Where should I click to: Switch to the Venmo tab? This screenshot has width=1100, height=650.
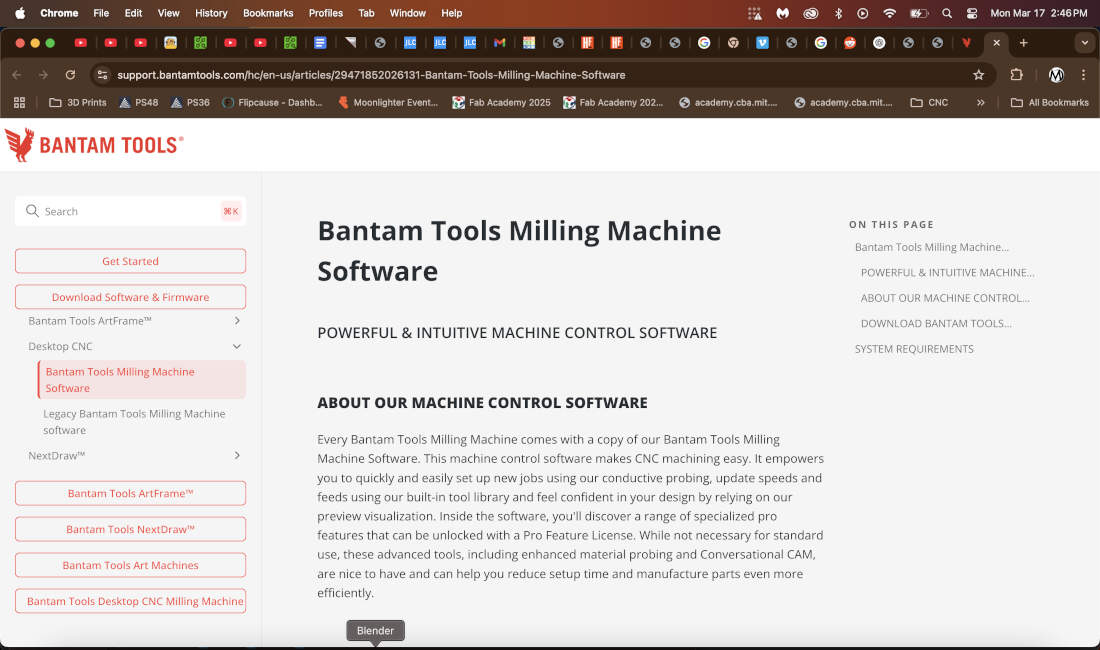762,43
